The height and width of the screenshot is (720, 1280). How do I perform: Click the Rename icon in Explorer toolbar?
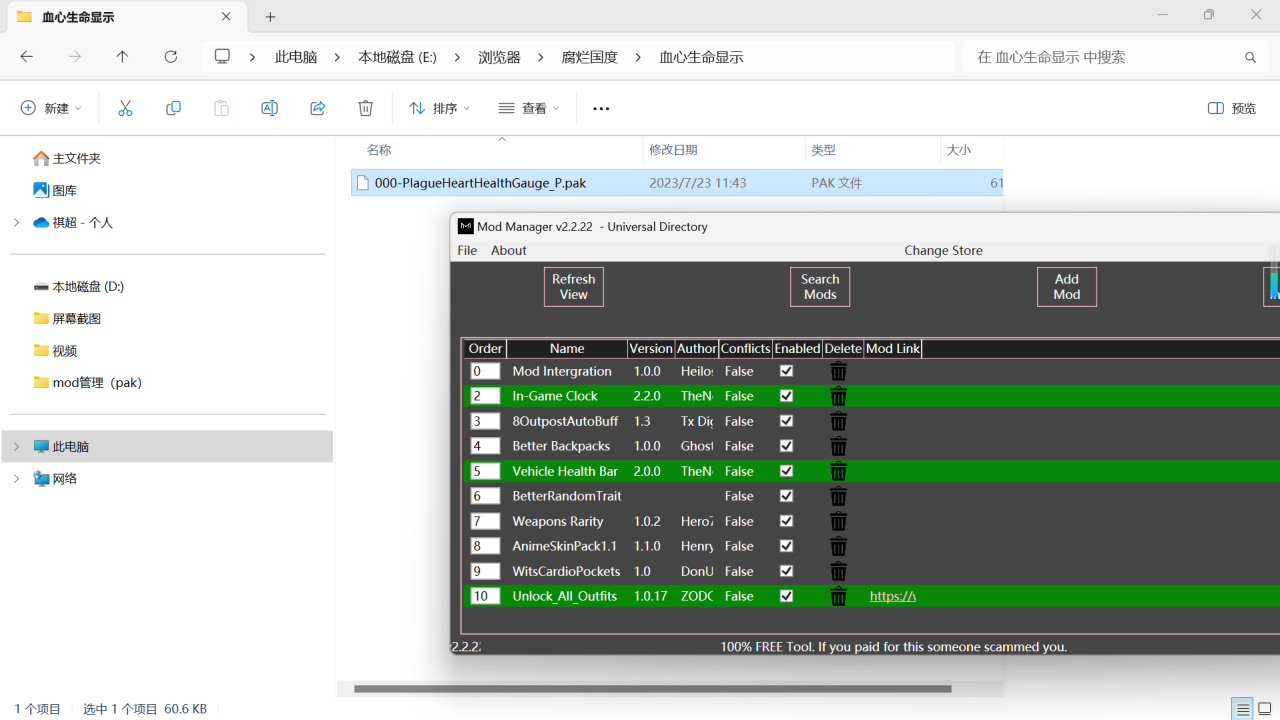[269, 108]
